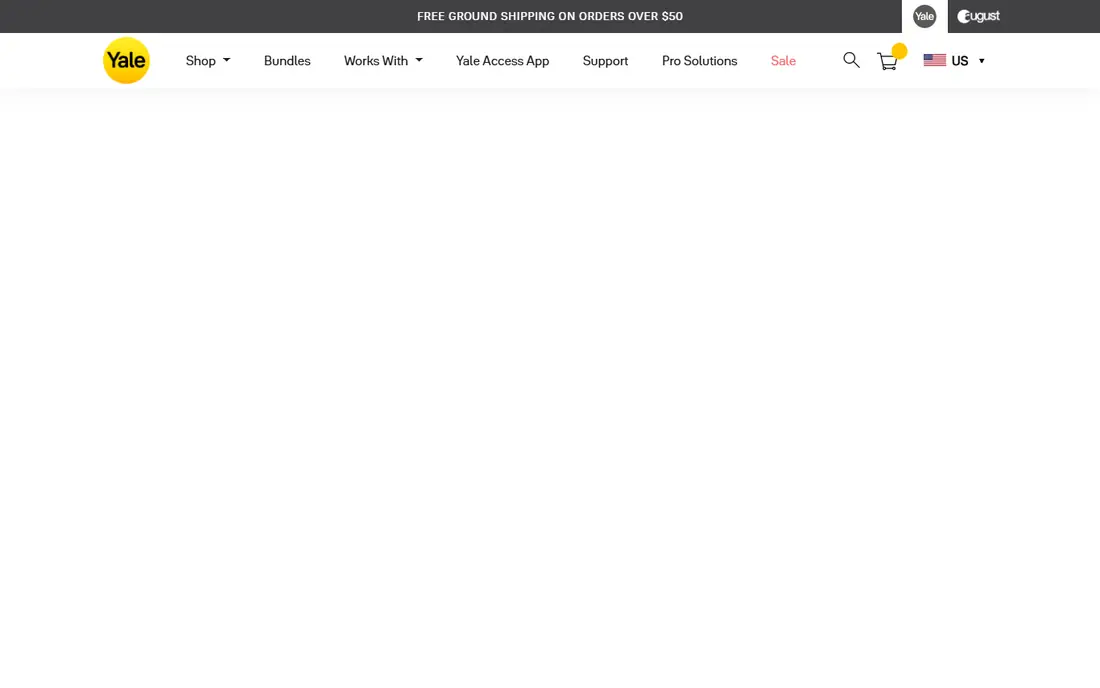Screen dimensions: 1100x688
Task: Open the shopping cart icon
Action: pos(887,61)
